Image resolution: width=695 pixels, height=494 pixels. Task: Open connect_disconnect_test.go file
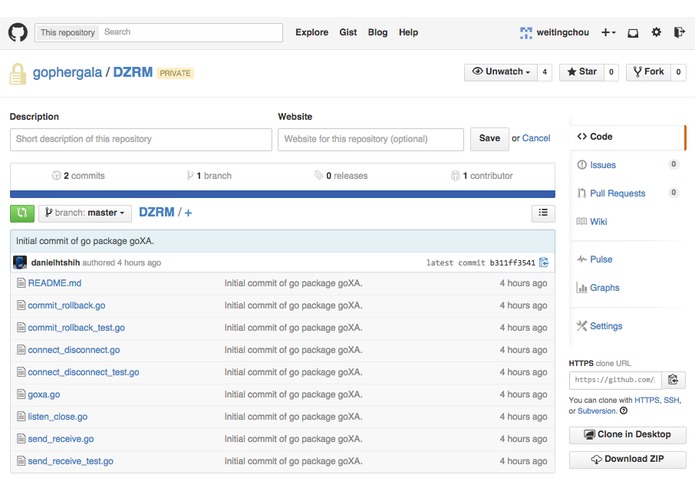point(83,372)
